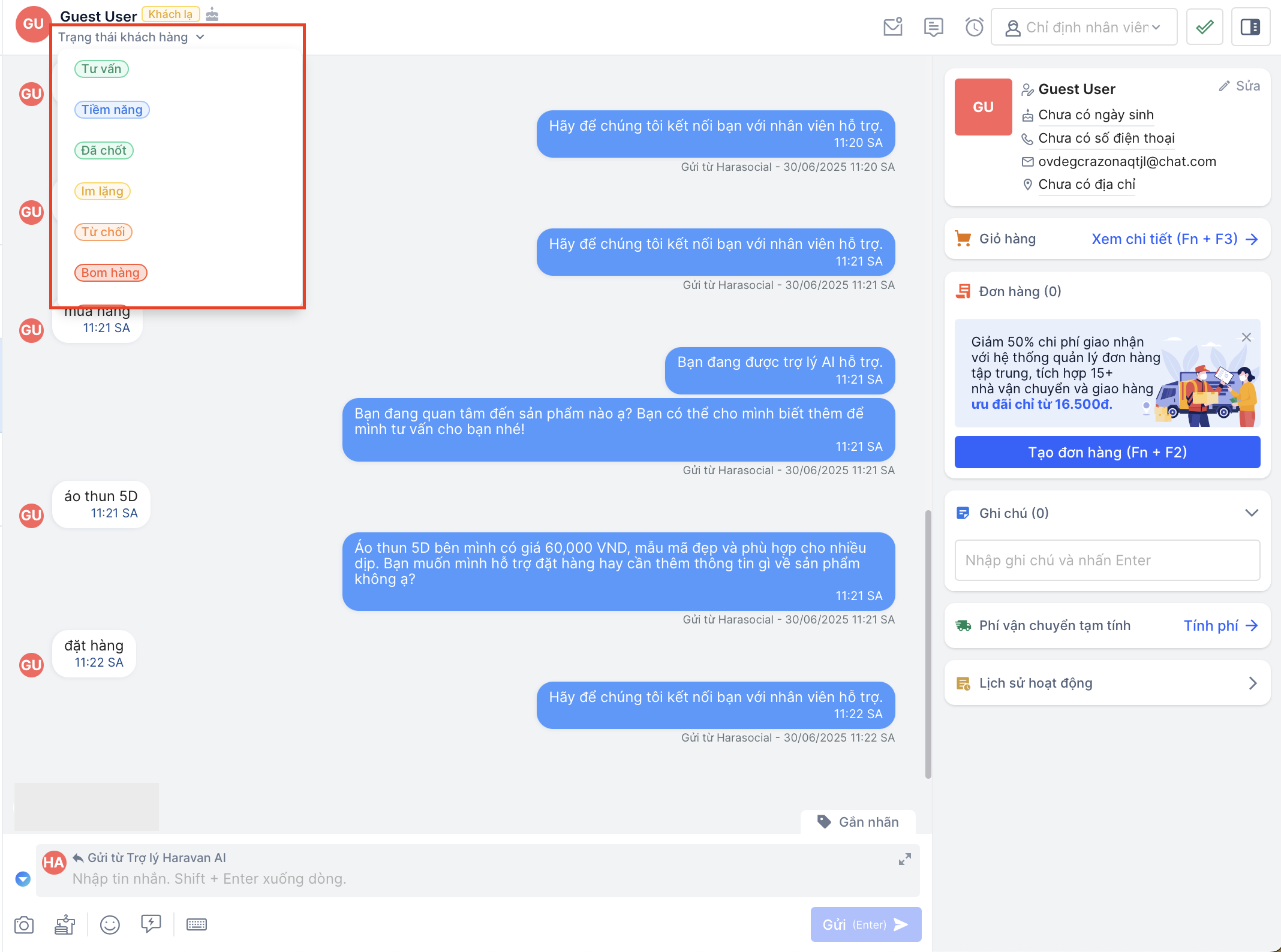Click the envelope mark-unread icon
The image size is (1281, 952).
893,27
